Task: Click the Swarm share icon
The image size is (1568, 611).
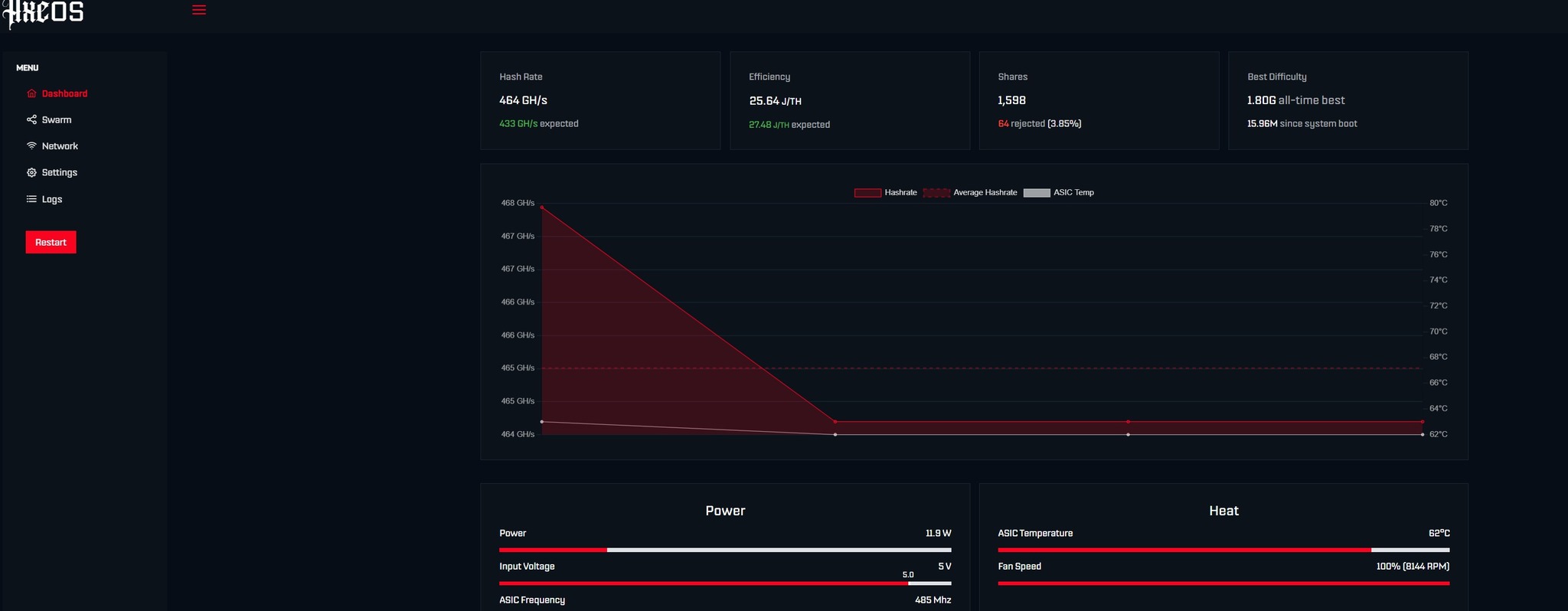Action: click(x=31, y=119)
